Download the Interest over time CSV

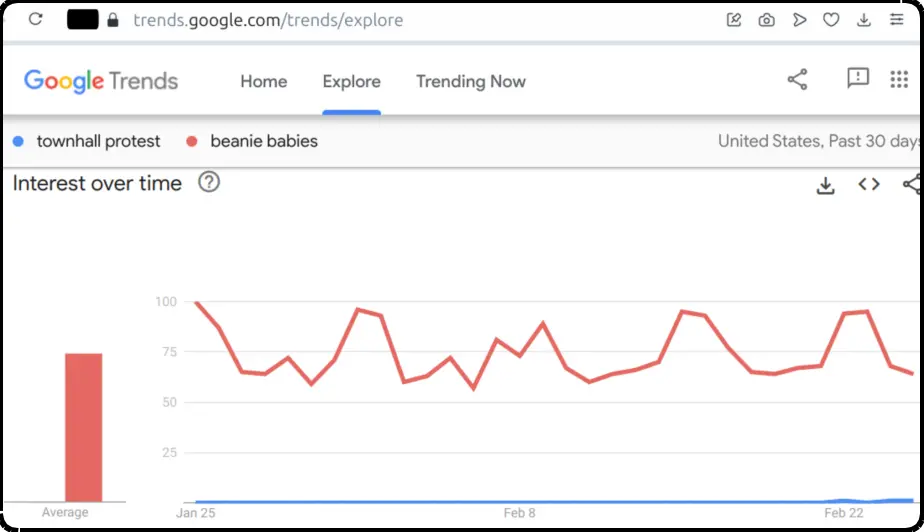pos(825,185)
